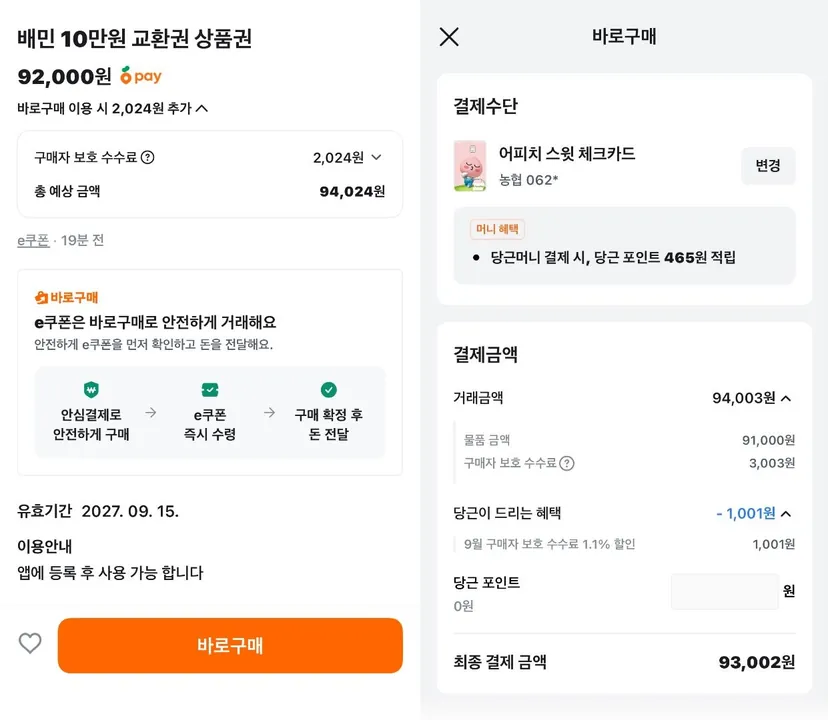Click 변경 to change payment method
Image resolution: width=828 pixels, height=720 pixels.
pos(768,166)
